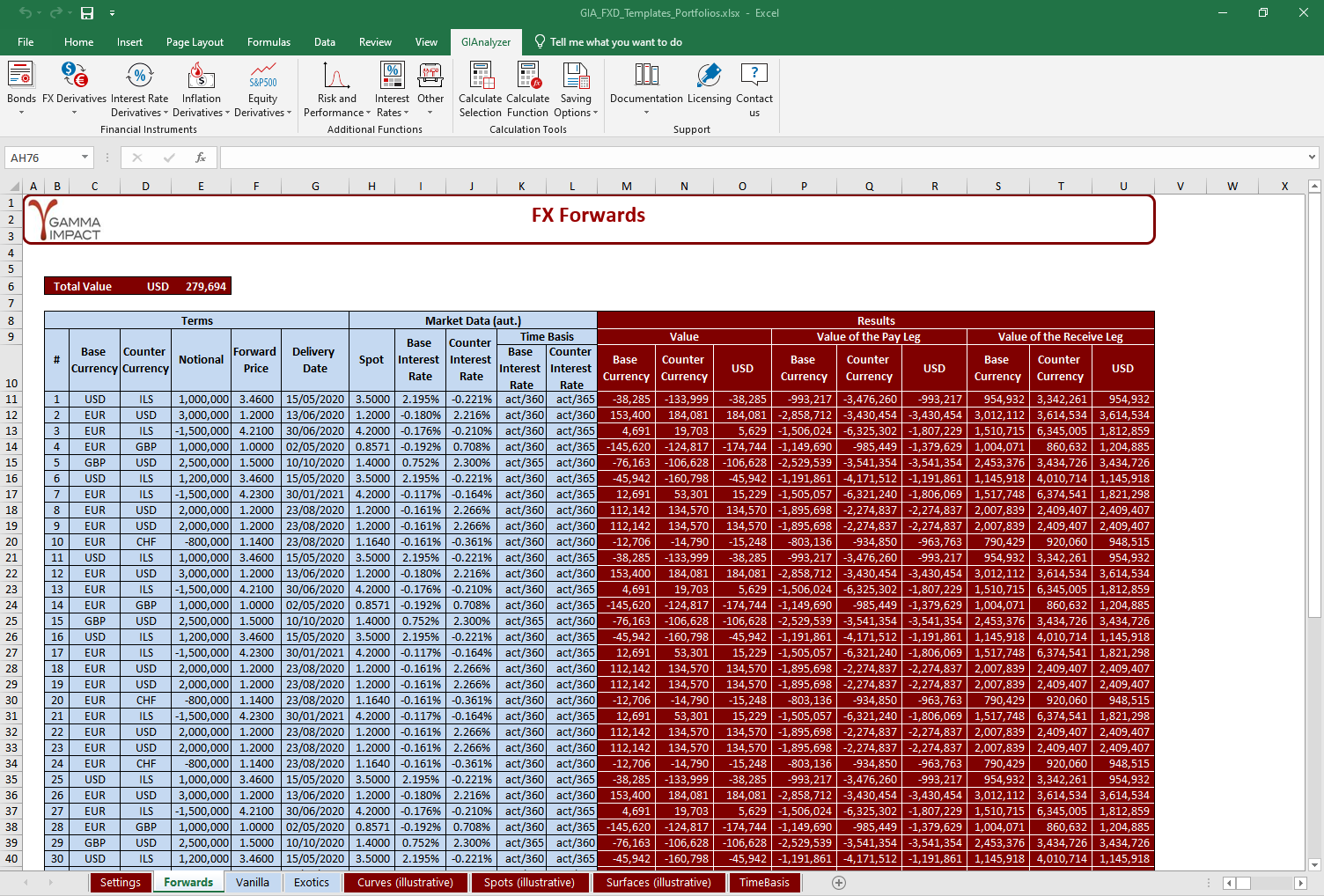Select the Notional header cell

click(201, 359)
